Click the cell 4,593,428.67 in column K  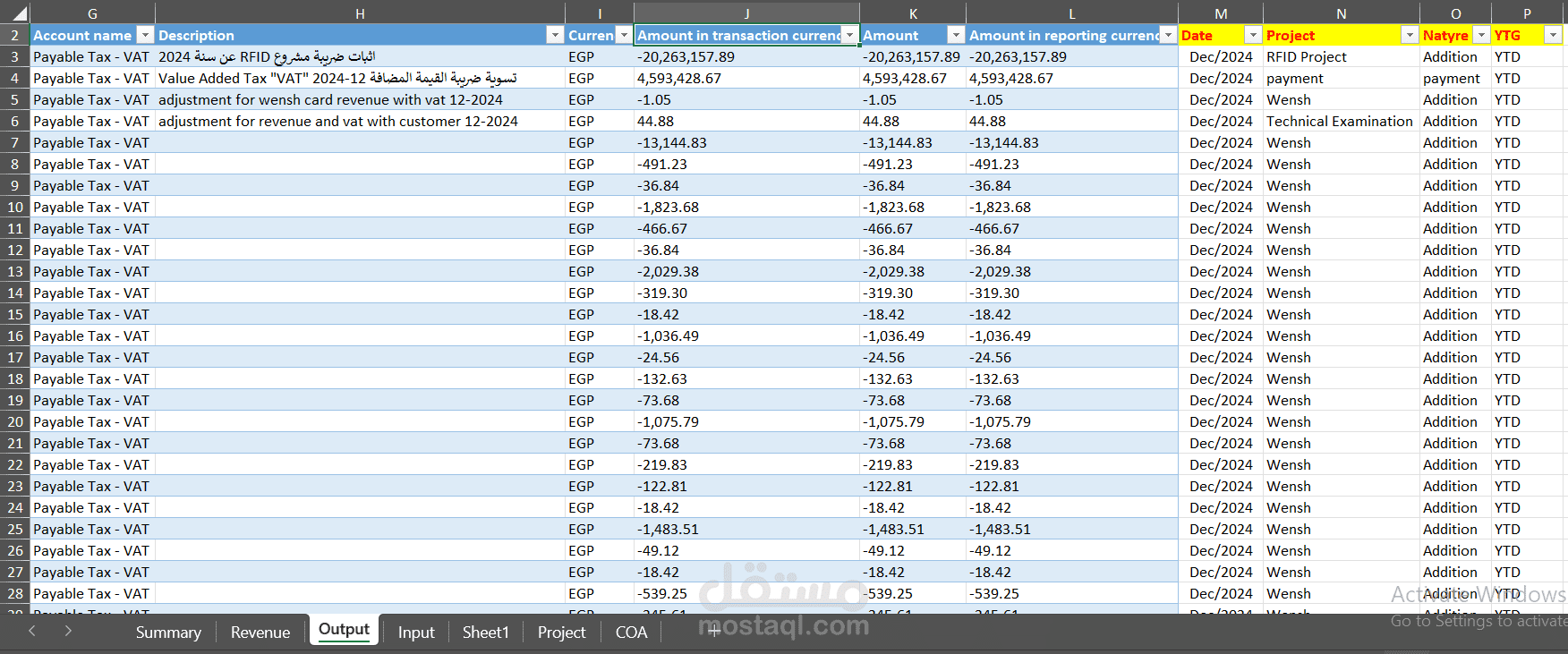[913, 78]
